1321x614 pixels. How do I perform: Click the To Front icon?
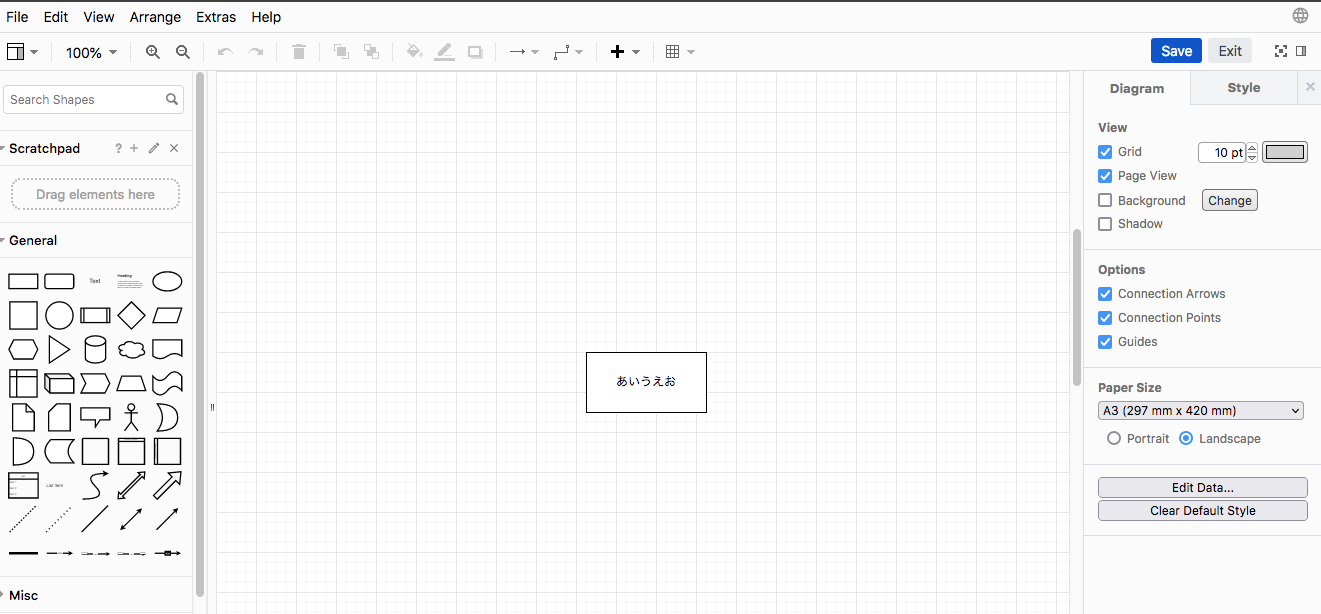pos(341,52)
